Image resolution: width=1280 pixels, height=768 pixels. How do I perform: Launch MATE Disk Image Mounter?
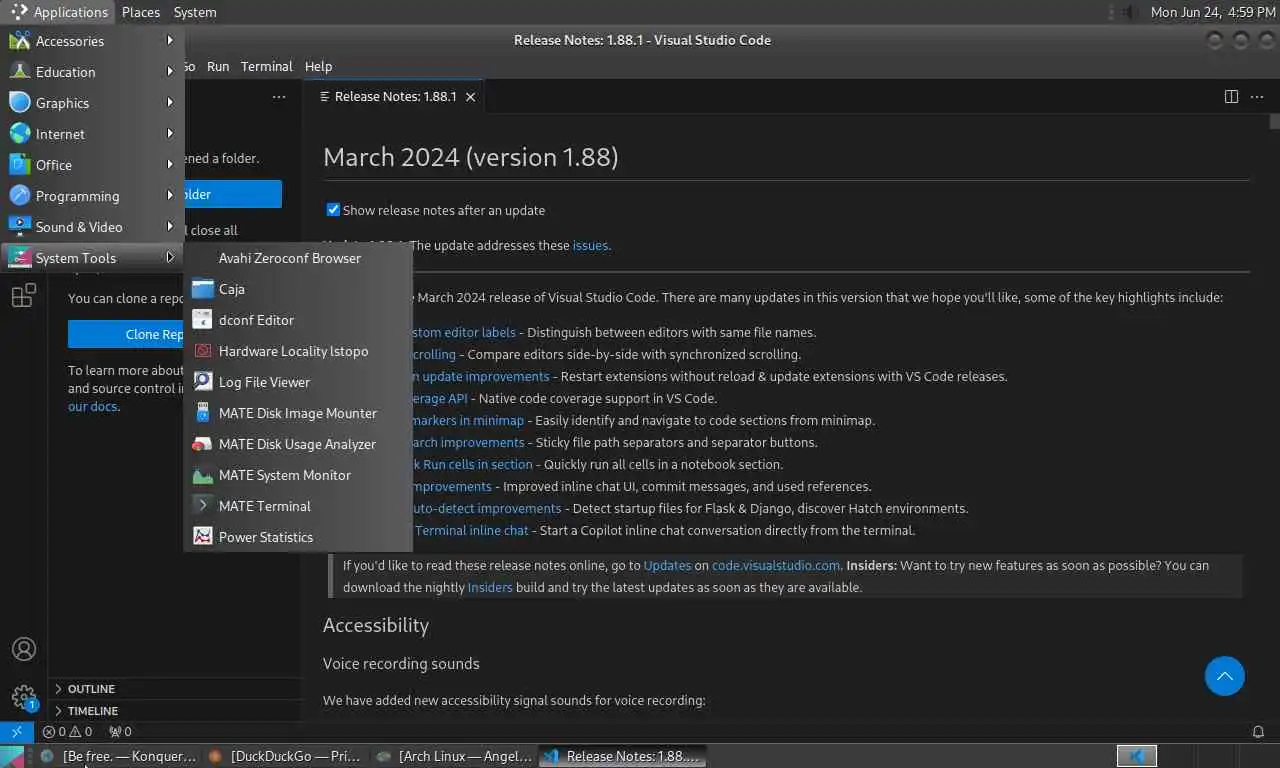click(298, 413)
